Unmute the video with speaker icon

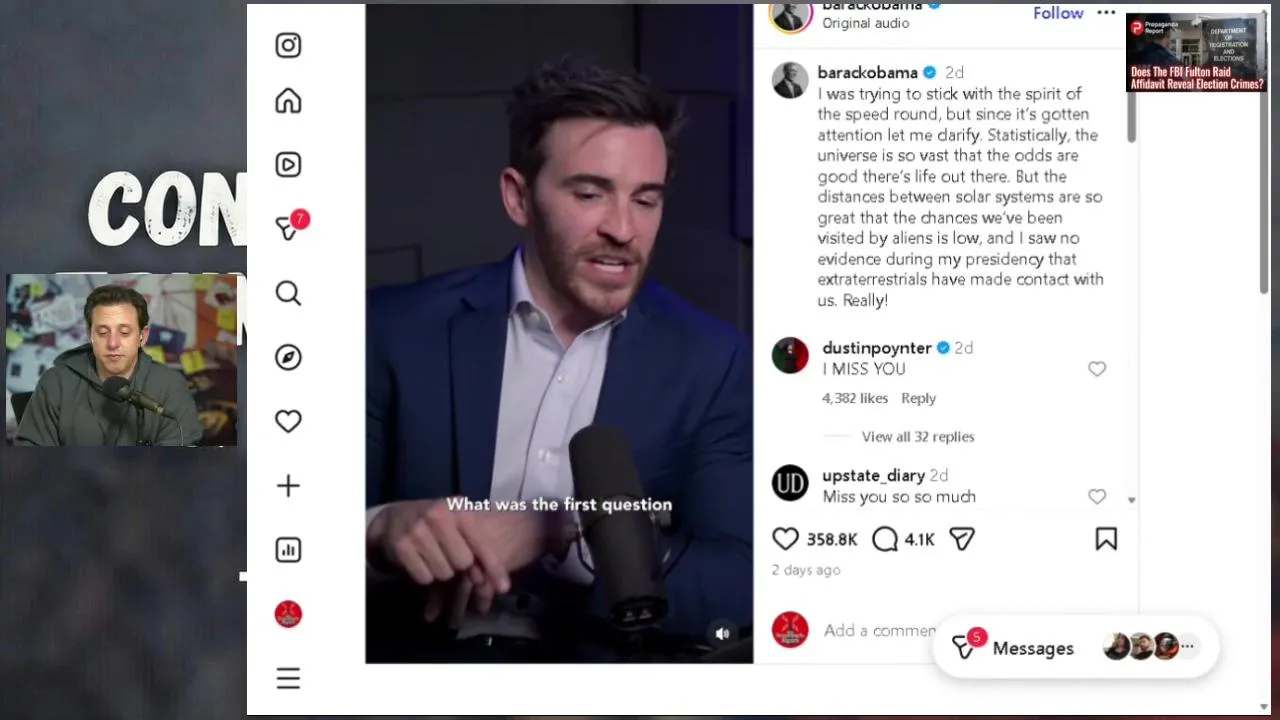pyautogui.click(x=723, y=633)
